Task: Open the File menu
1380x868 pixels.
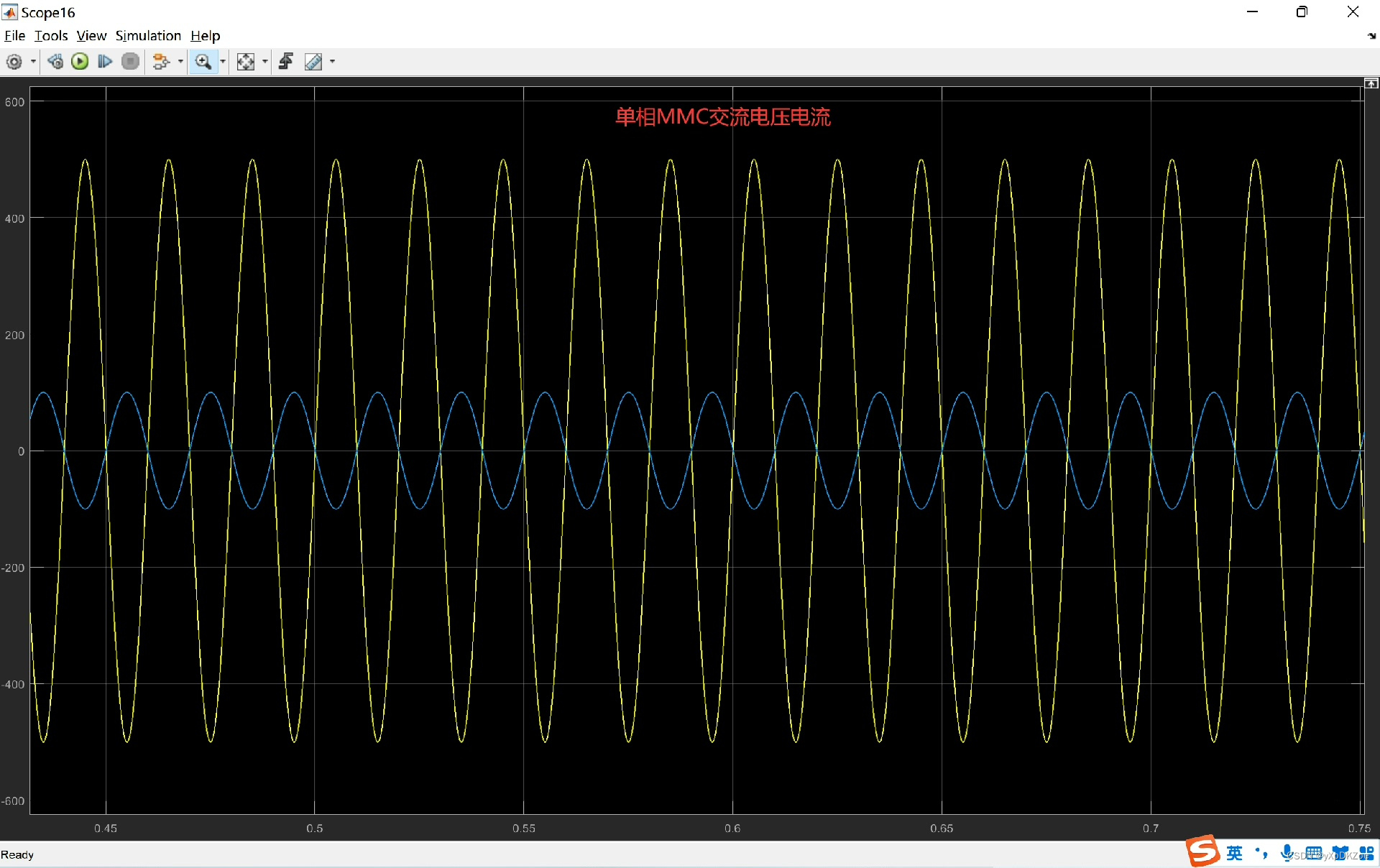Action: 14,36
